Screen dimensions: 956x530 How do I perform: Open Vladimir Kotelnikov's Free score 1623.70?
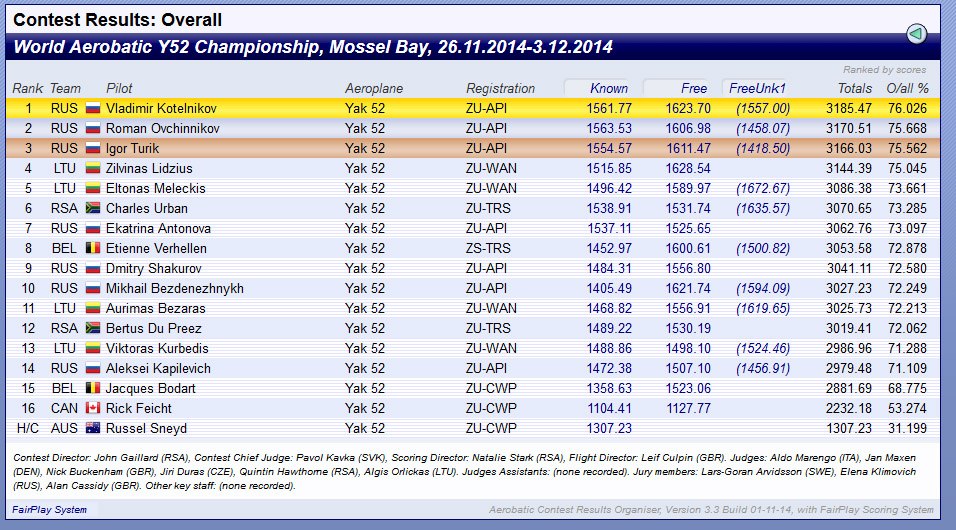pos(688,109)
